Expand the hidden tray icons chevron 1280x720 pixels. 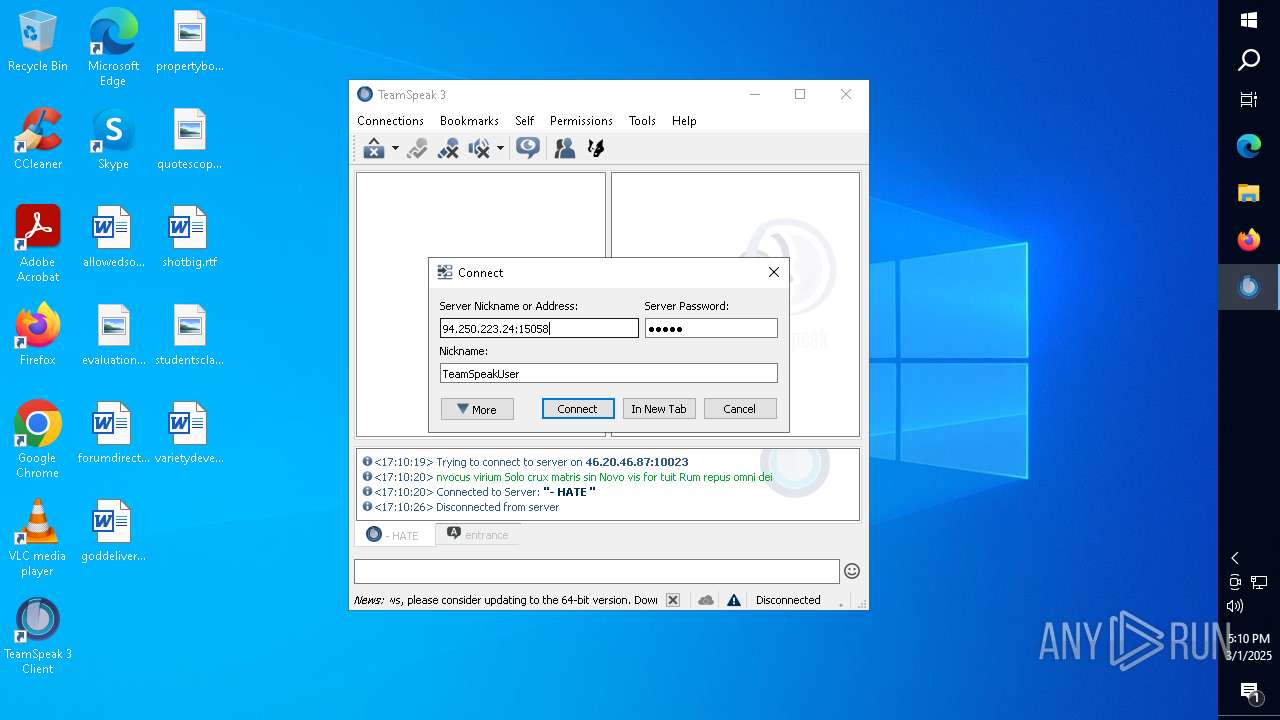(1235, 558)
